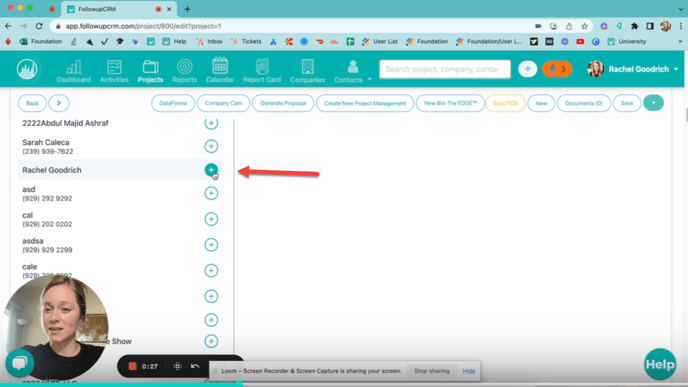Open the User List bookmark
Viewport: 688px width, 387px height.
380,41
